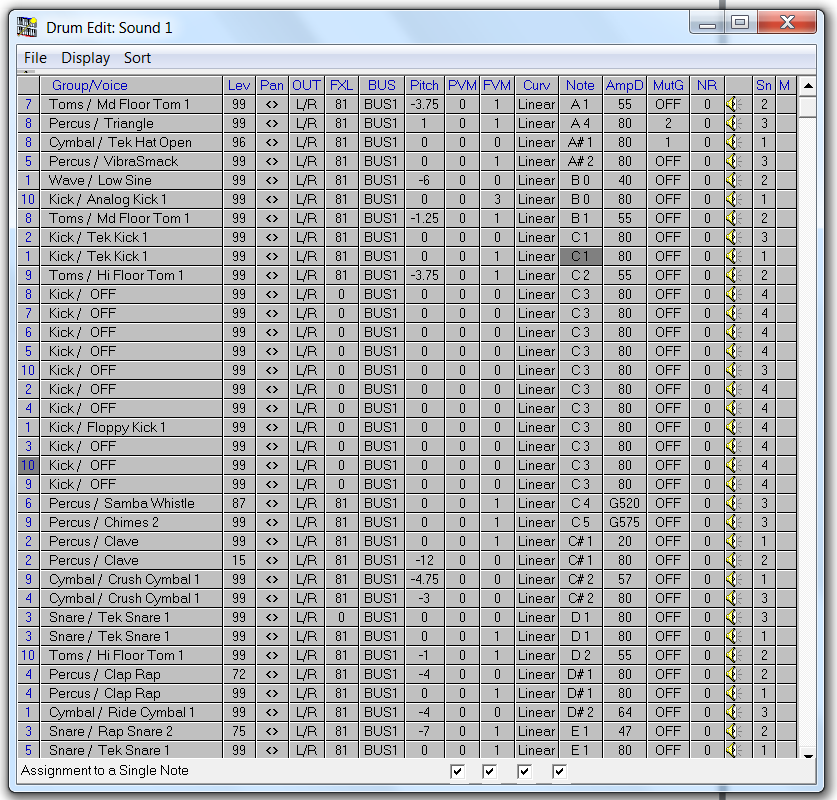
Task: Click scrollbar up arrow in the voice list
Action: point(808,86)
